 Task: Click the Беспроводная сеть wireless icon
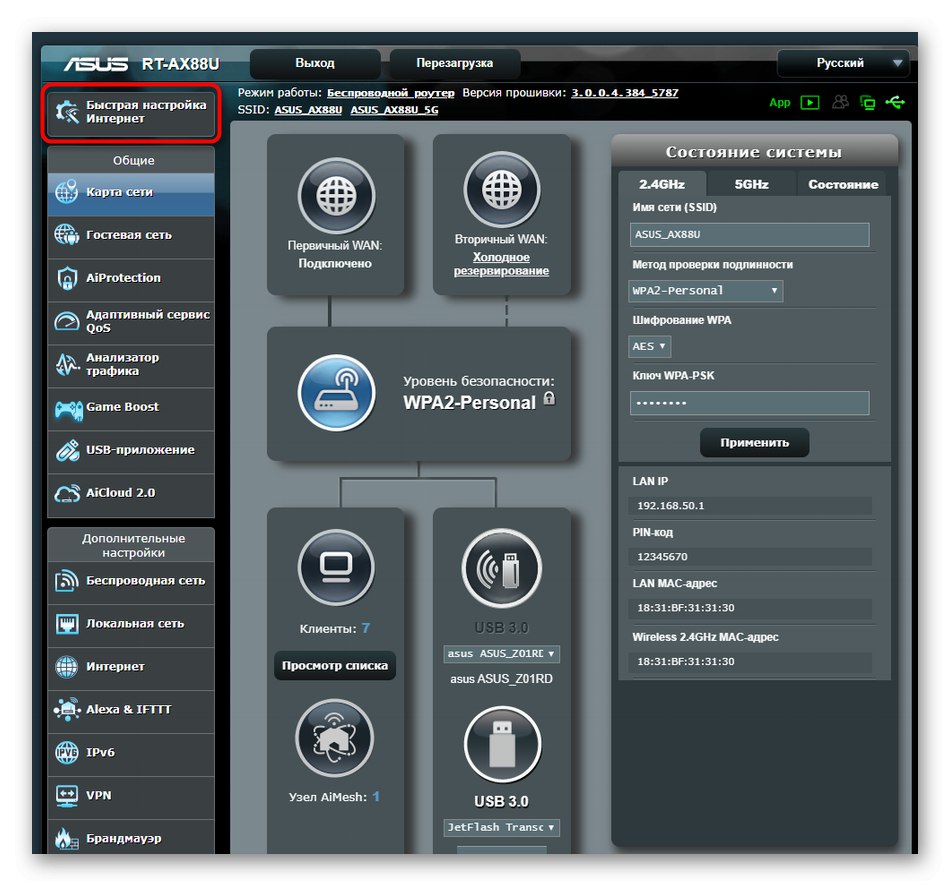tap(67, 581)
